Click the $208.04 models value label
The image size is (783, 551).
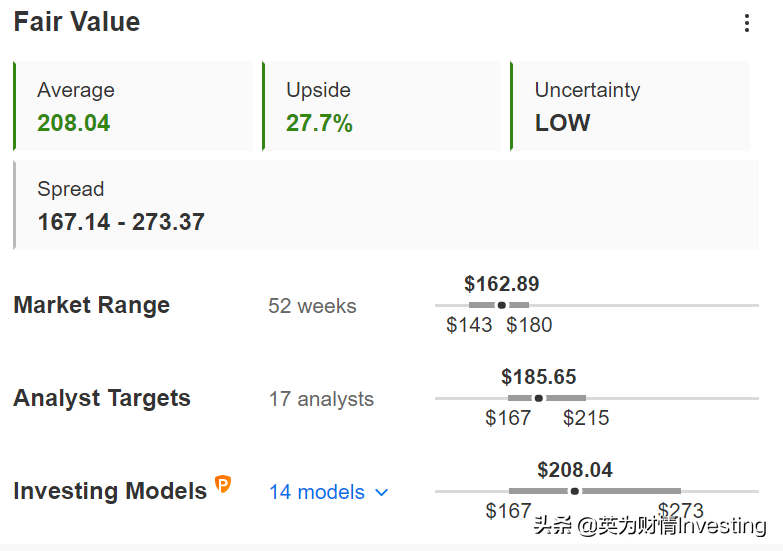coord(575,470)
